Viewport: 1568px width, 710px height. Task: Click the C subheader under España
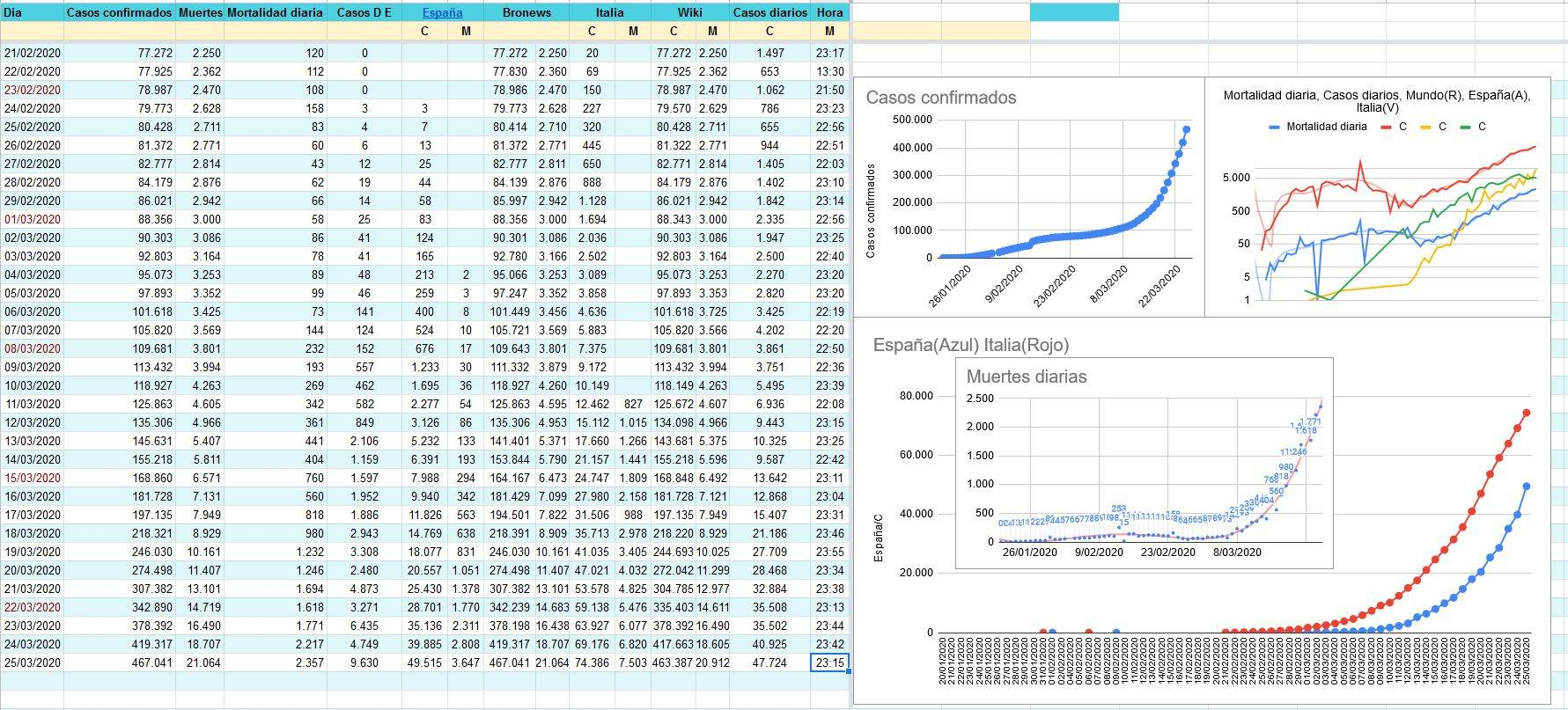(x=424, y=31)
